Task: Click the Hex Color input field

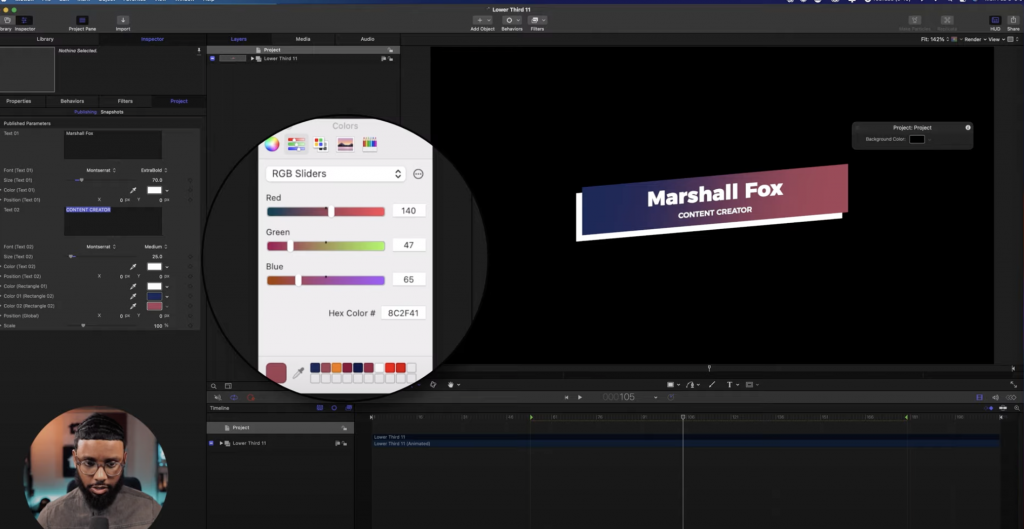Action: pos(403,313)
